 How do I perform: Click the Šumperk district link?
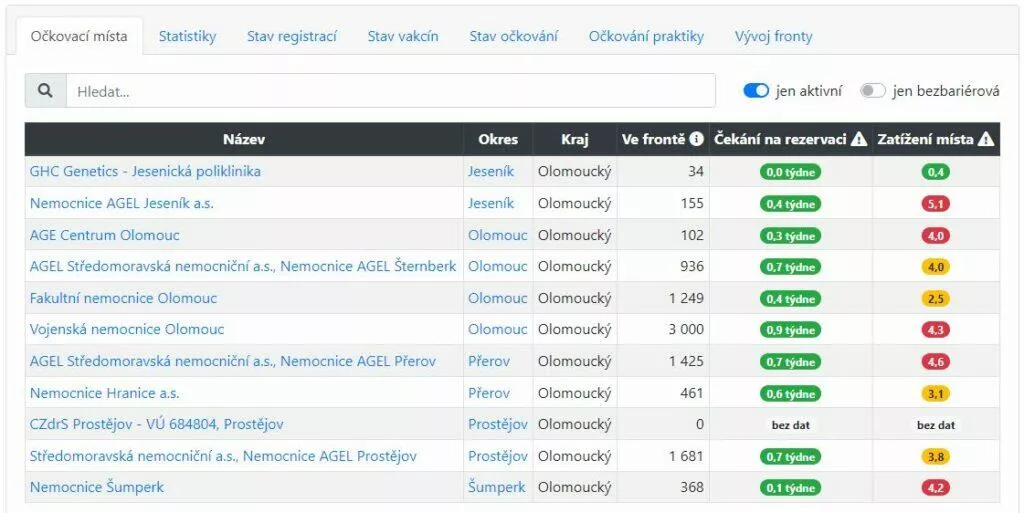tap(496, 488)
